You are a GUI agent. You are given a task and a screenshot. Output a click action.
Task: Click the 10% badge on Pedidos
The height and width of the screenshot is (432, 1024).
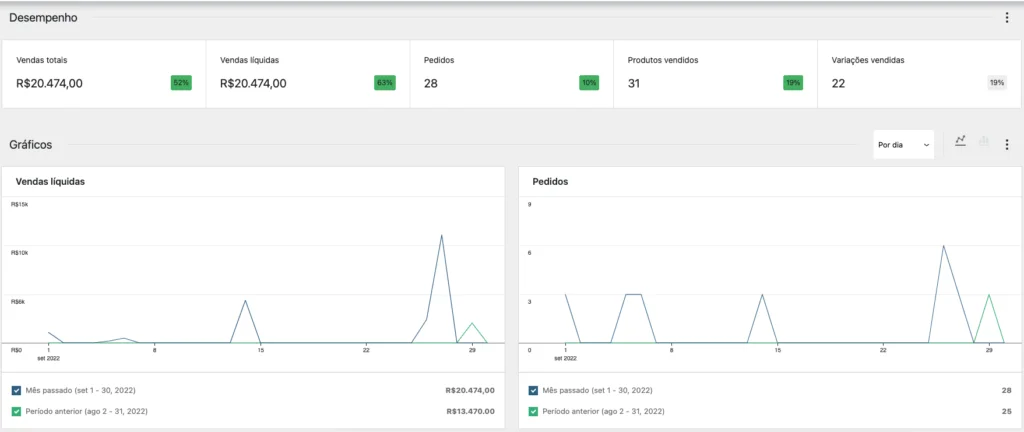[589, 83]
